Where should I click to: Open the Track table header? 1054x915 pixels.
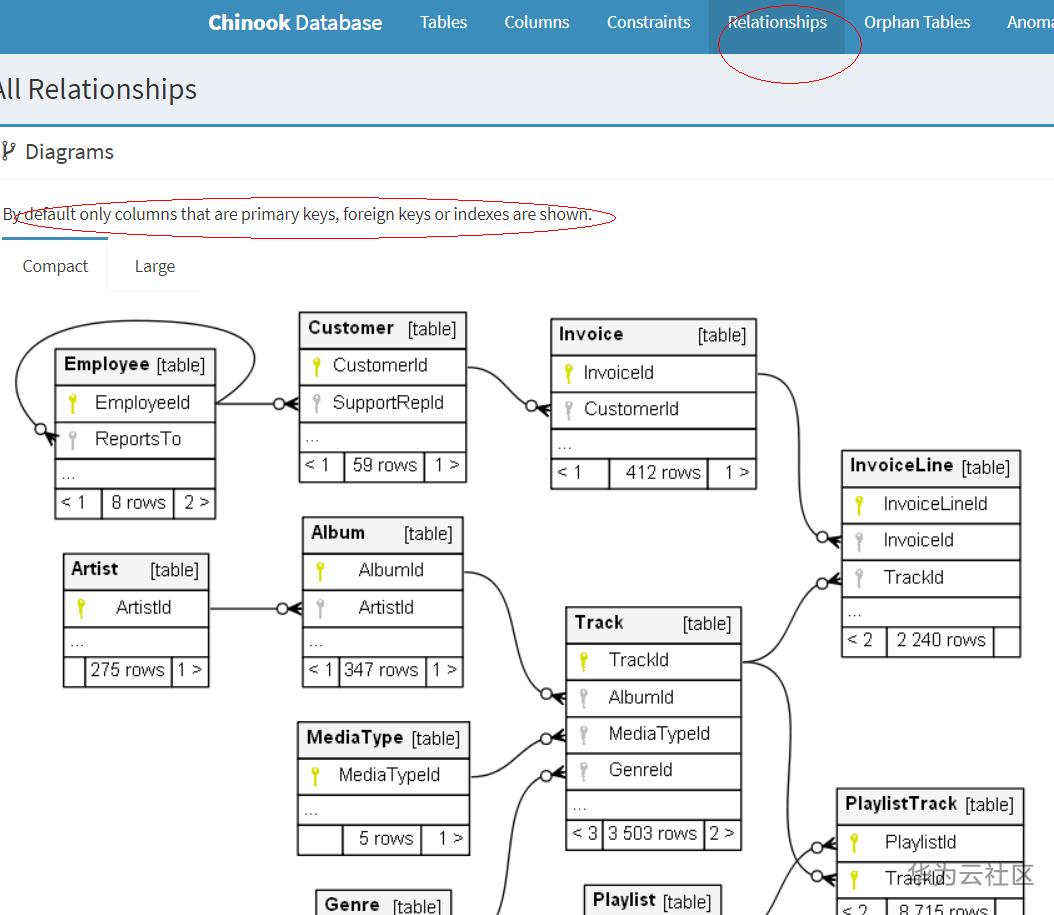653,624
